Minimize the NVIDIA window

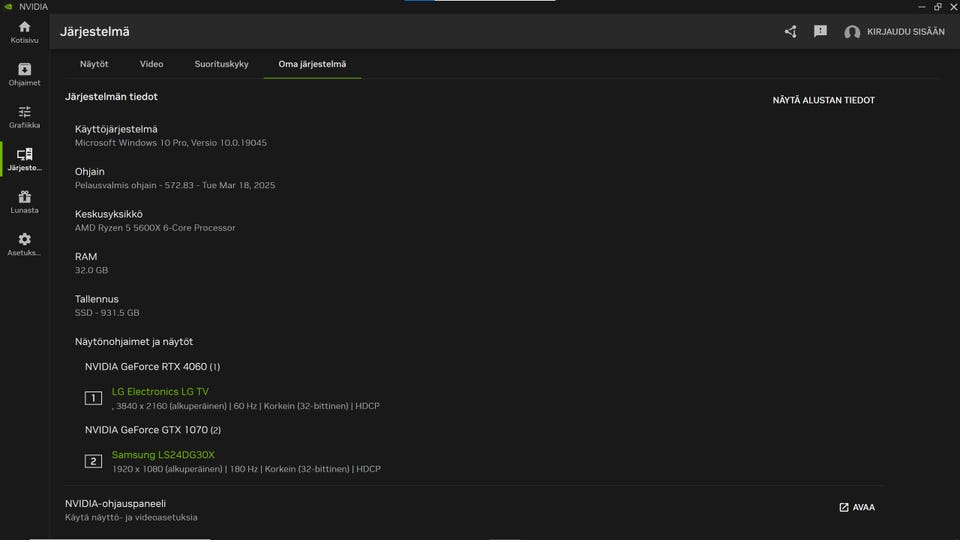pyautogui.click(x=921, y=7)
